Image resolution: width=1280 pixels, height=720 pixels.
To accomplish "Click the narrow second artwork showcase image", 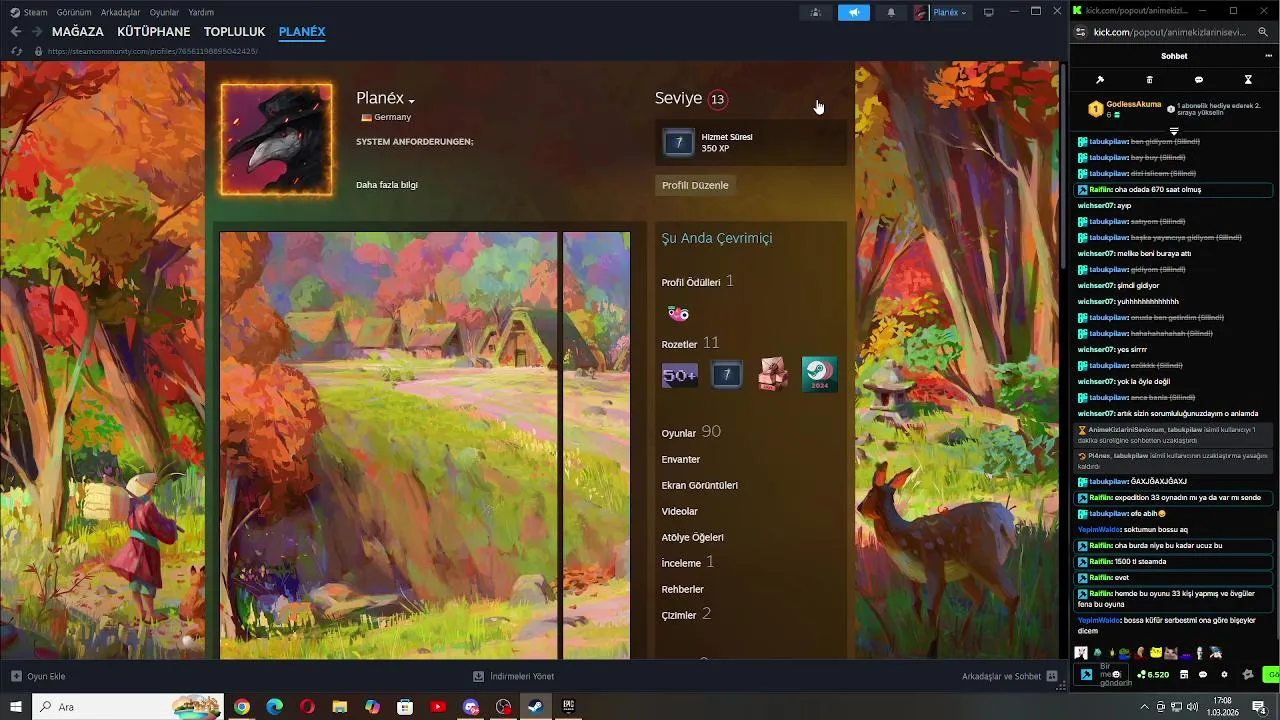I will tap(597, 445).
